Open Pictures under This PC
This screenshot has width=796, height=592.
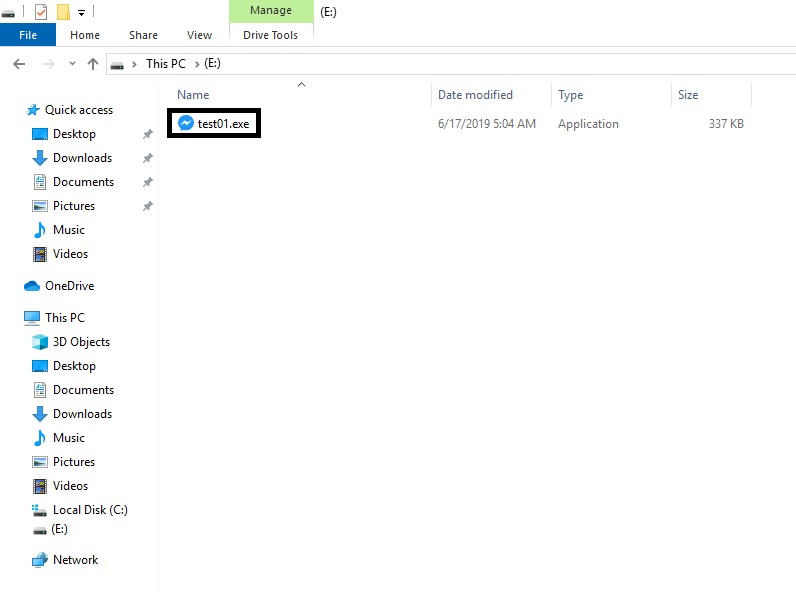(x=74, y=462)
